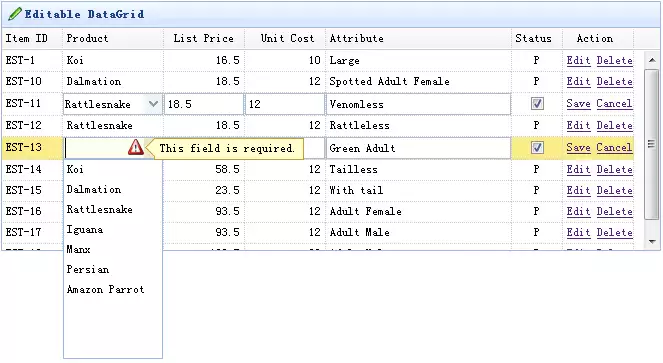The width and height of the screenshot is (663, 363).
Task: Click Edit link for EST-14
Action: (x=578, y=170)
